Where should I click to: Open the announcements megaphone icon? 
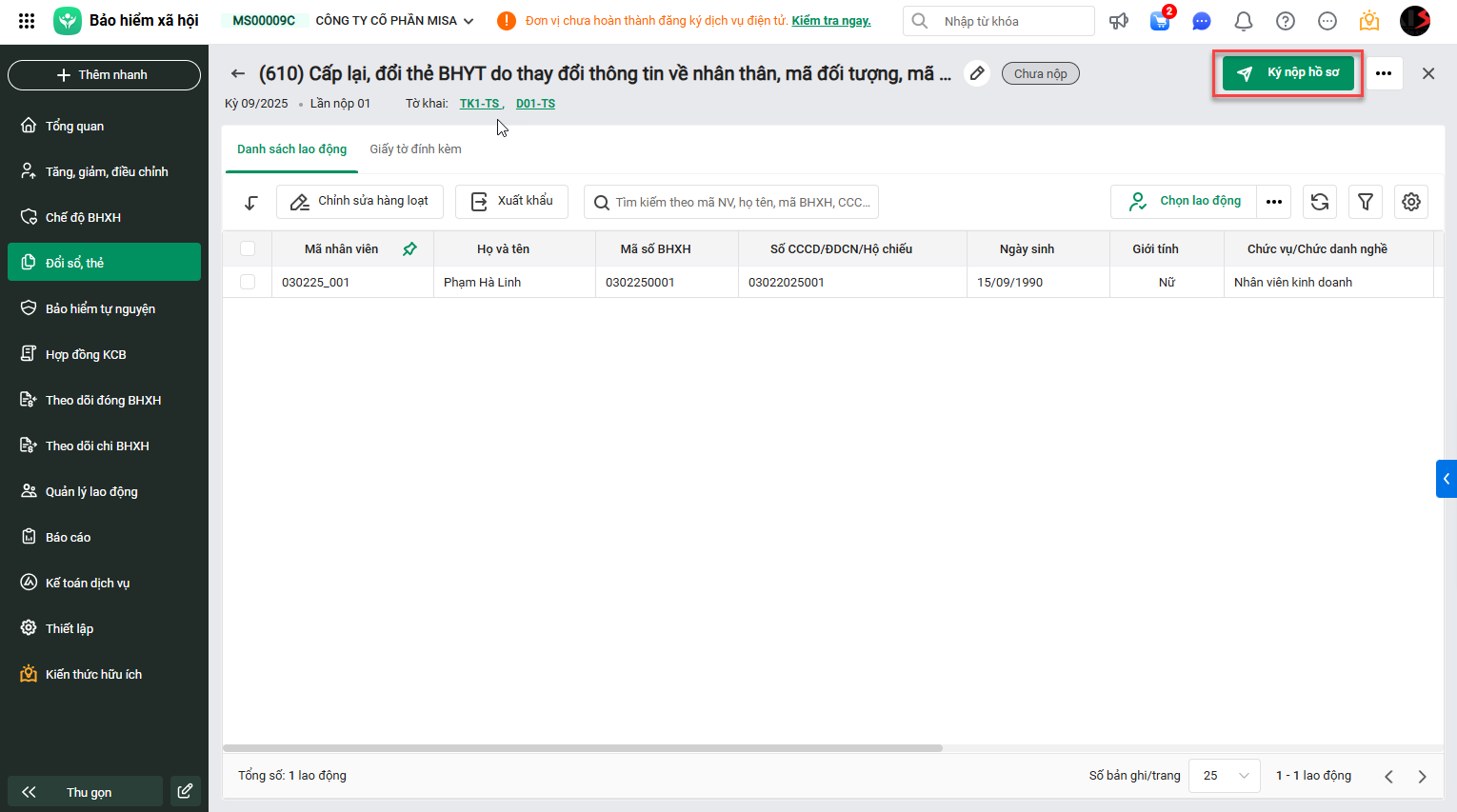[1119, 21]
